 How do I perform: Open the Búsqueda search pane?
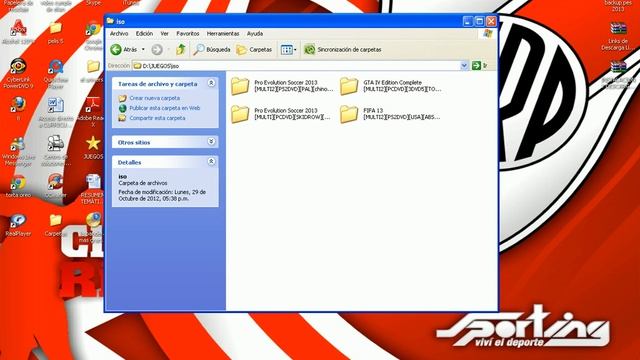tap(212, 49)
